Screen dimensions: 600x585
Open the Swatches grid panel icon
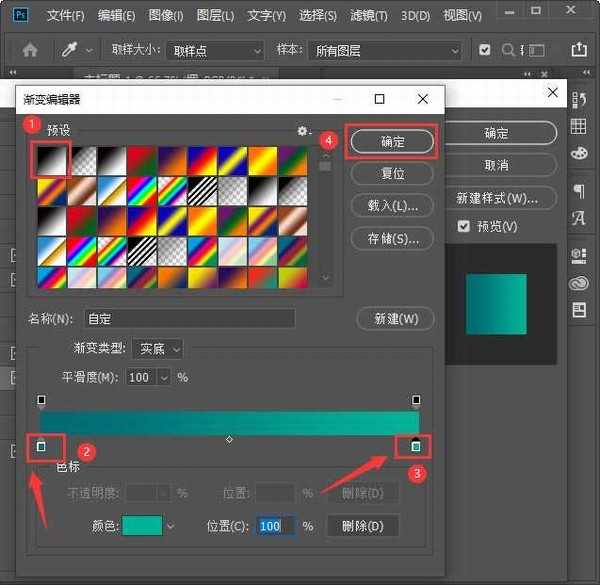(578, 126)
